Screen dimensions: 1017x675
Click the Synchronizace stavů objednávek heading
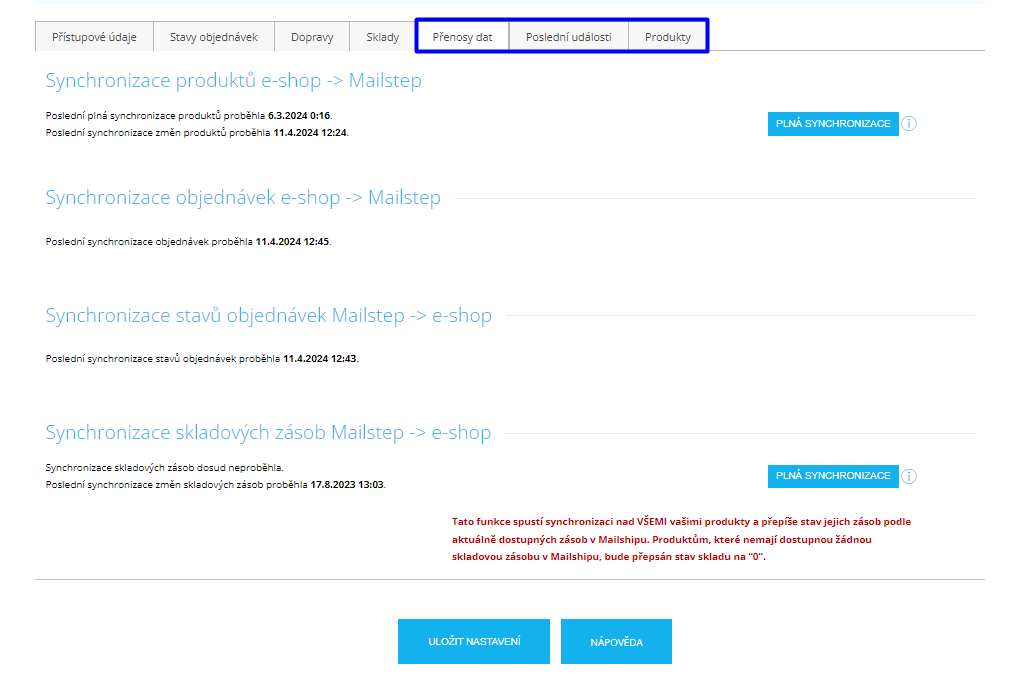(268, 316)
